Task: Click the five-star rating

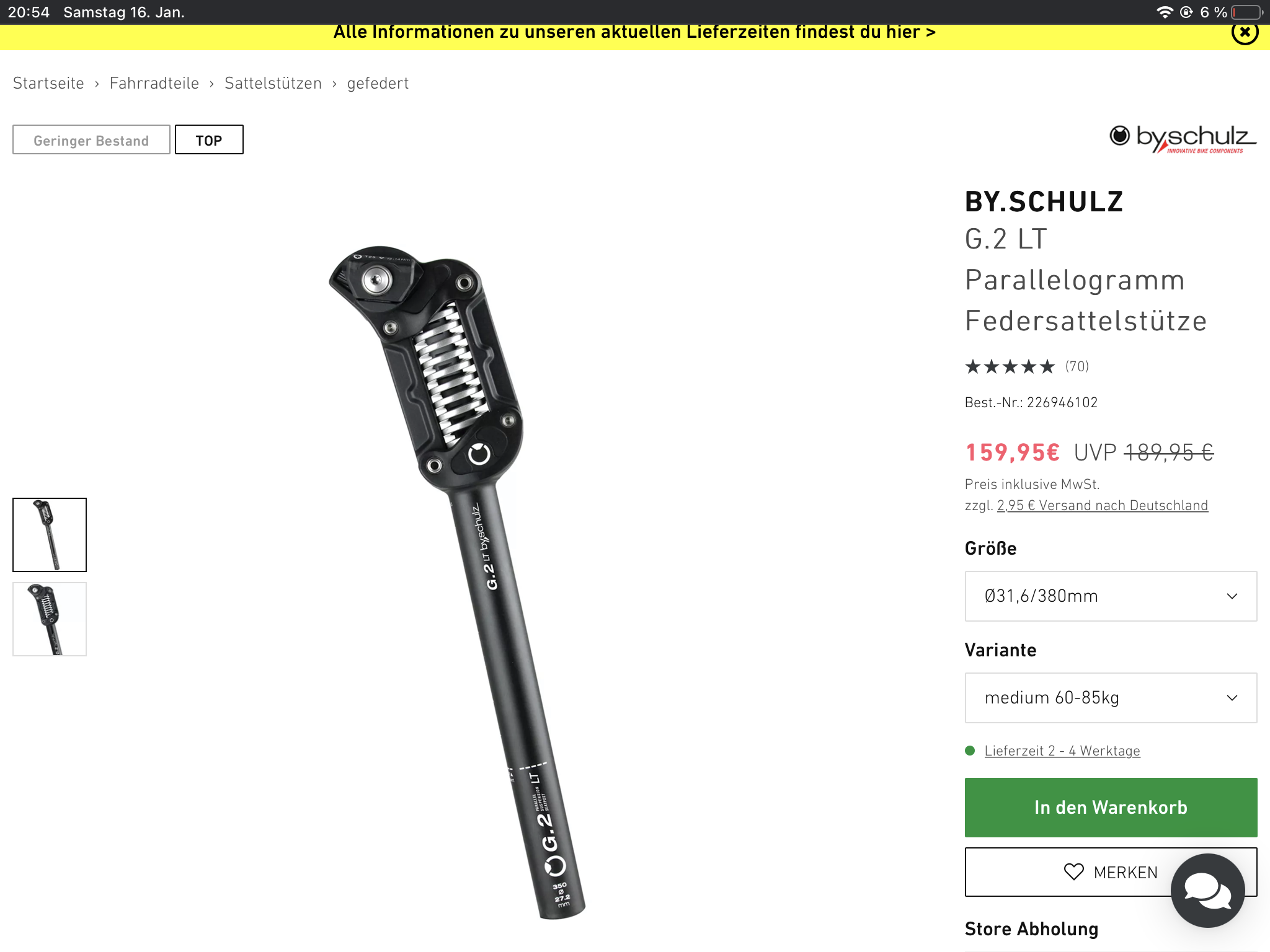Action: (x=1010, y=367)
